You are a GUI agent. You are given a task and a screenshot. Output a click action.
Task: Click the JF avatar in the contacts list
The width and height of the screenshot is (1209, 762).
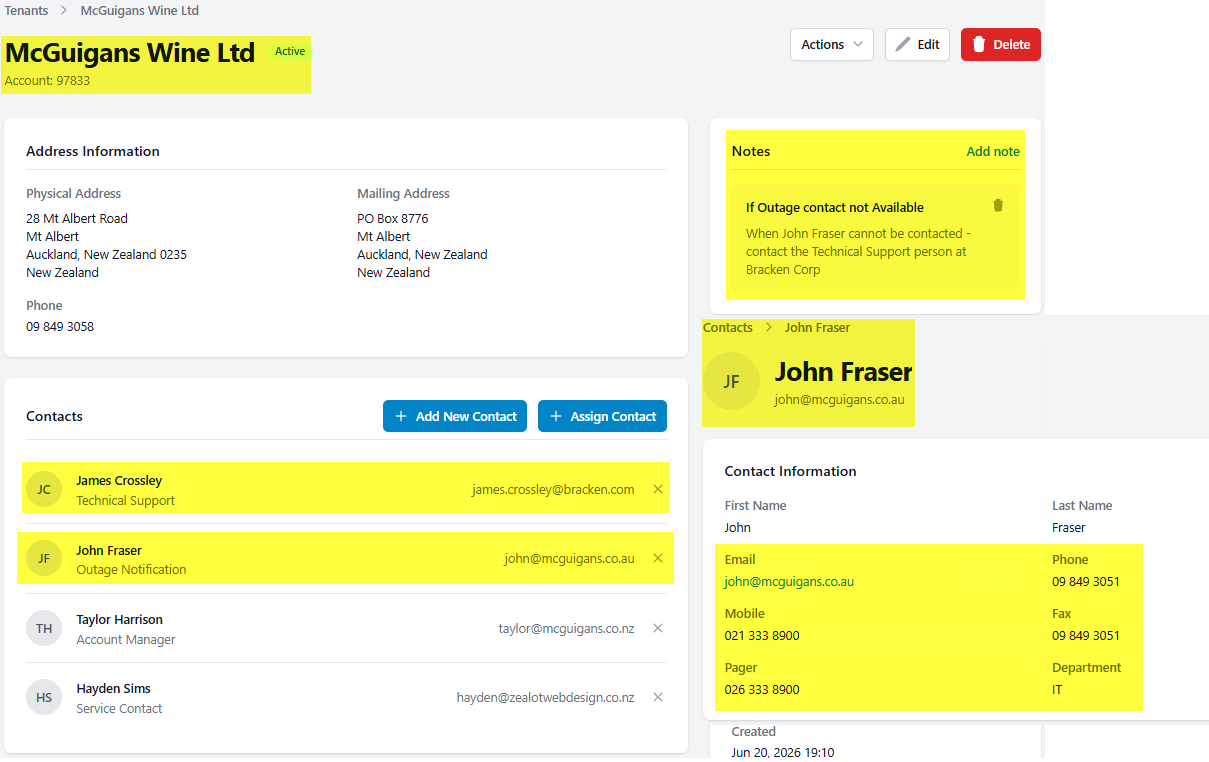tap(44, 559)
